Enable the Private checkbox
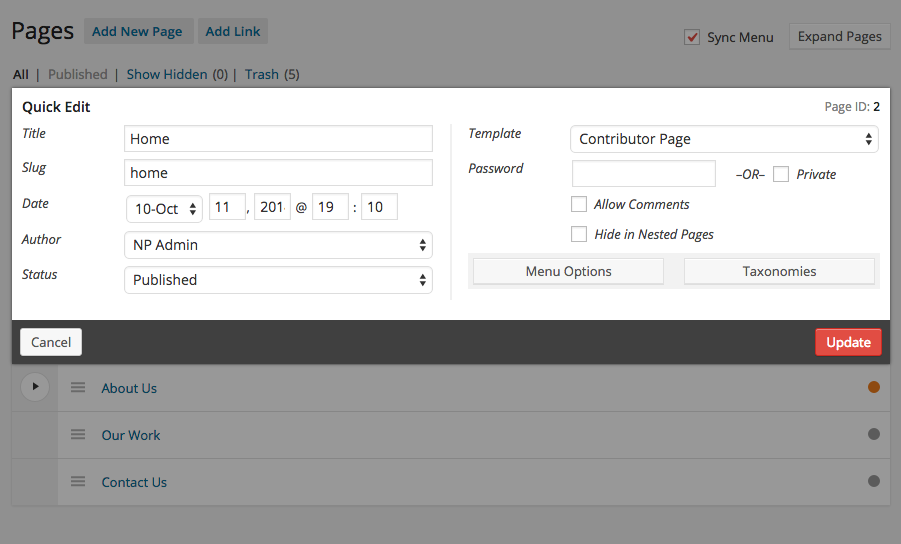Viewport: 901px width, 544px height. pyautogui.click(x=781, y=174)
